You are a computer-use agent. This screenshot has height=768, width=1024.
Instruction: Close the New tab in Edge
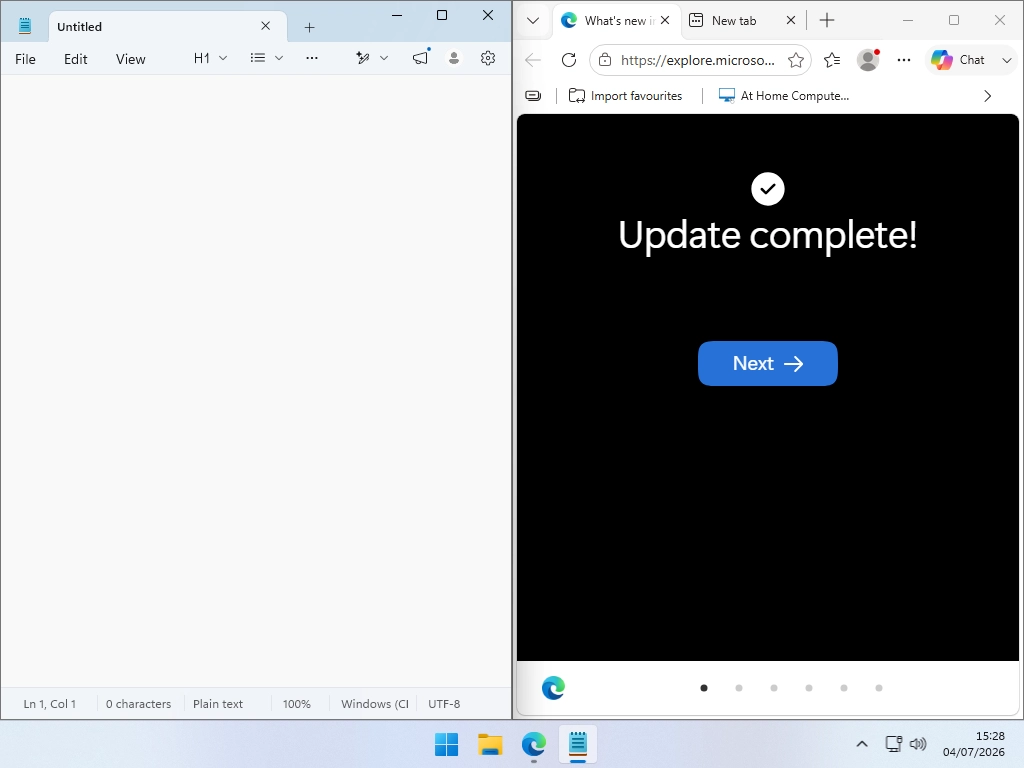[791, 20]
